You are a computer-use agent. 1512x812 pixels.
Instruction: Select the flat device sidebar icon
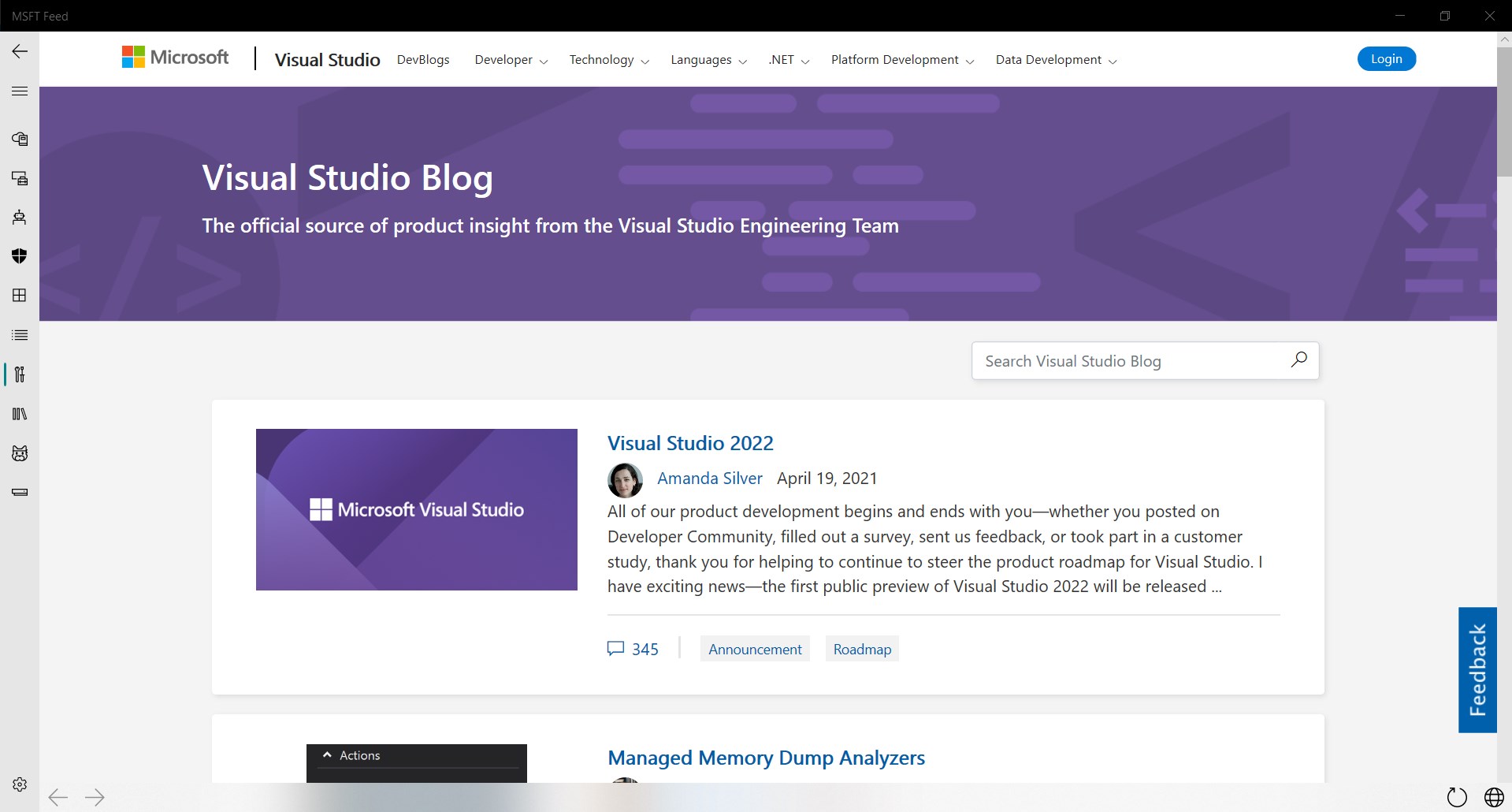click(x=20, y=493)
